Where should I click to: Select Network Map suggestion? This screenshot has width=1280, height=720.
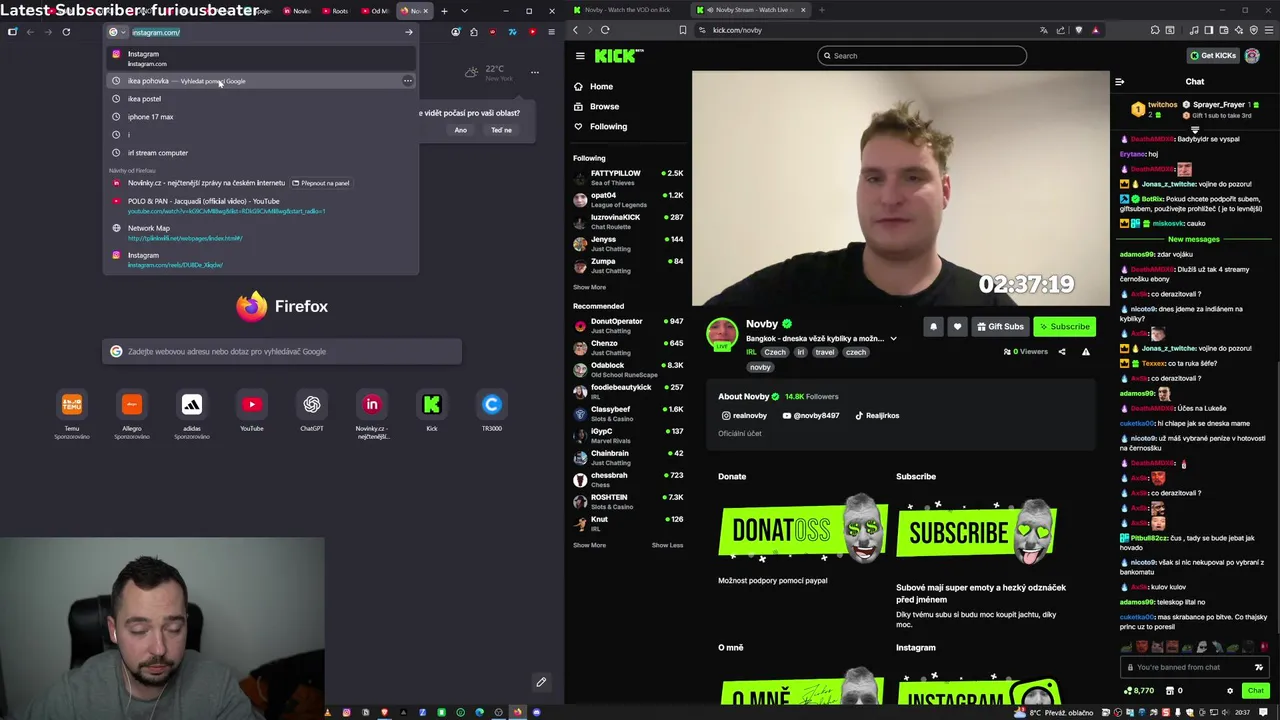pos(260,233)
